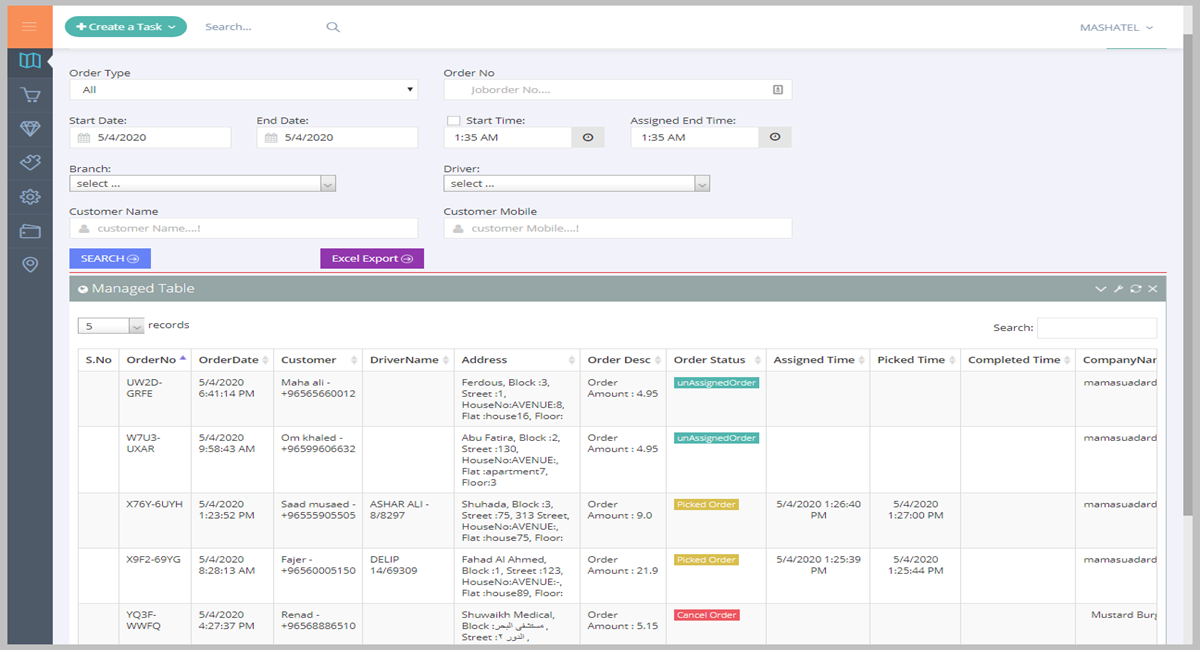Sort the table by the Customer column
This screenshot has height=650, width=1200.
(x=318, y=360)
